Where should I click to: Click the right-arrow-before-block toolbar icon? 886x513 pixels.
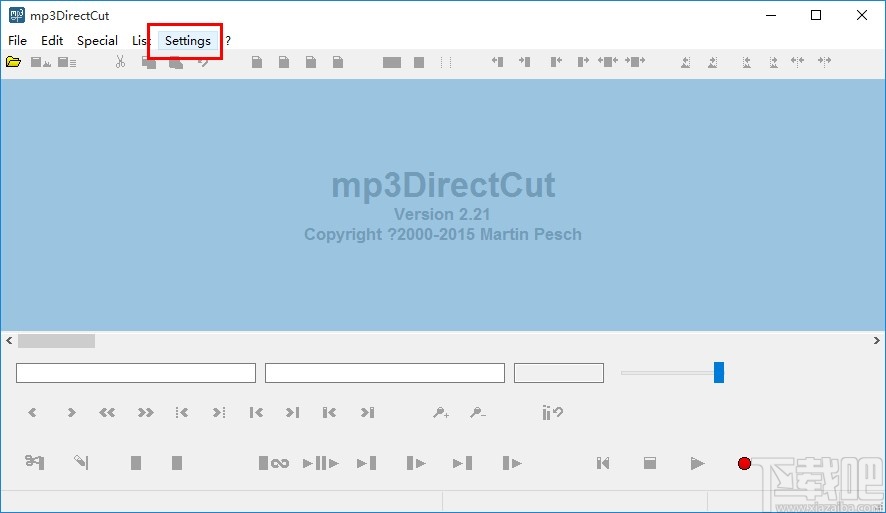(524, 62)
